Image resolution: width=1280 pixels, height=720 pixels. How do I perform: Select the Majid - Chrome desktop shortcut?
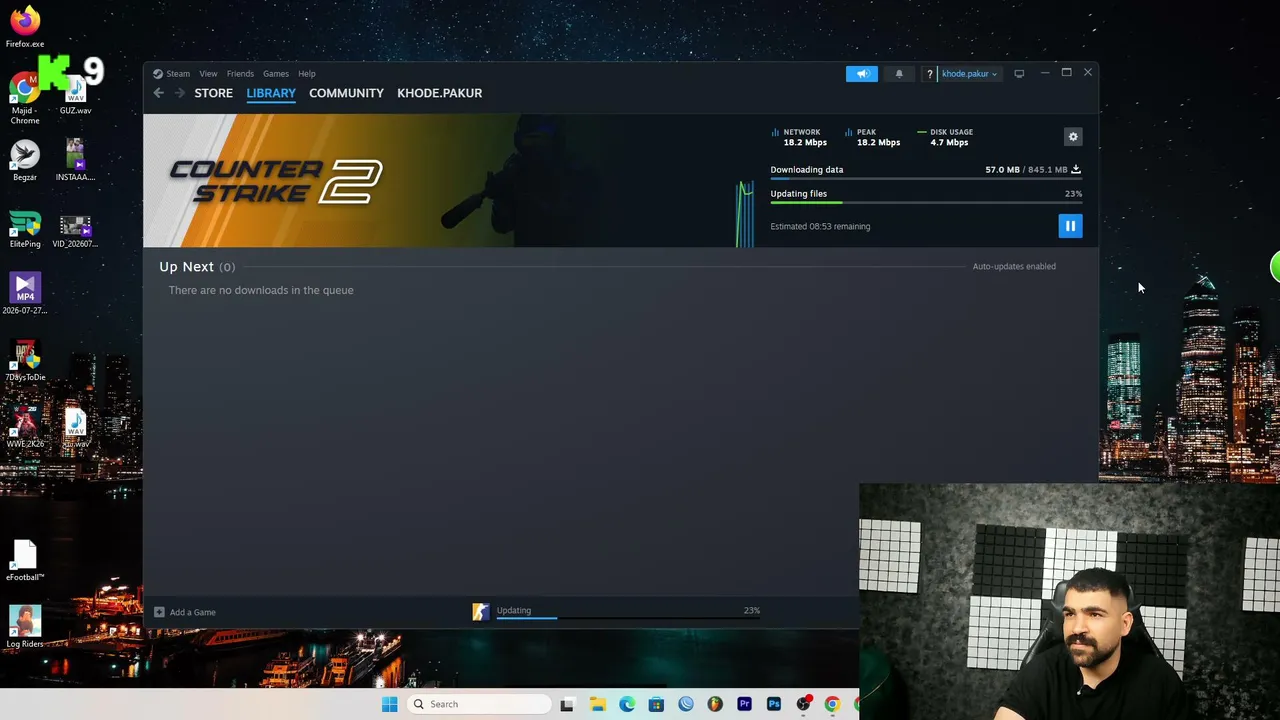pyautogui.click(x=25, y=100)
